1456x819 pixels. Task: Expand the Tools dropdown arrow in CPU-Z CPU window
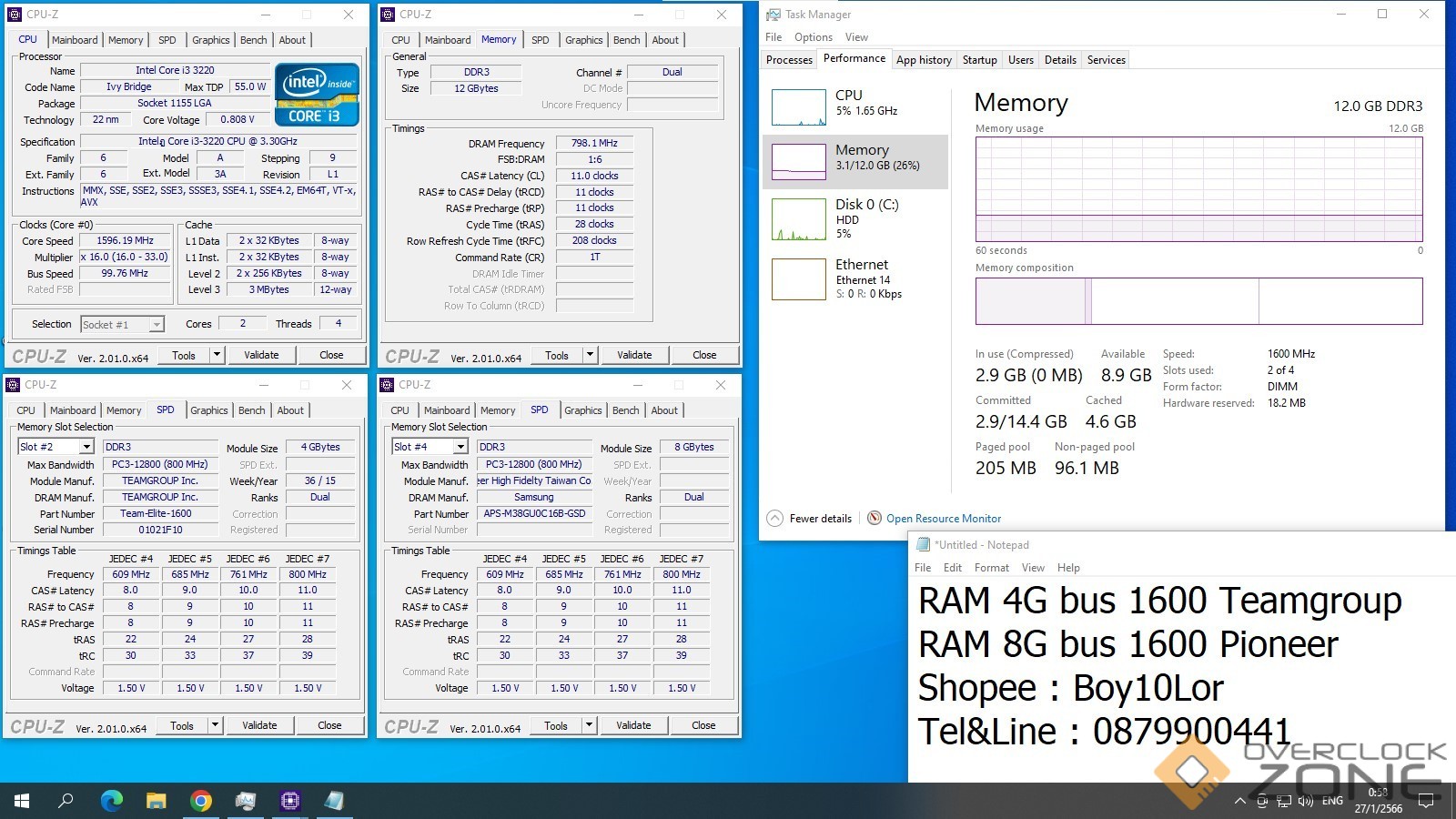(x=217, y=355)
